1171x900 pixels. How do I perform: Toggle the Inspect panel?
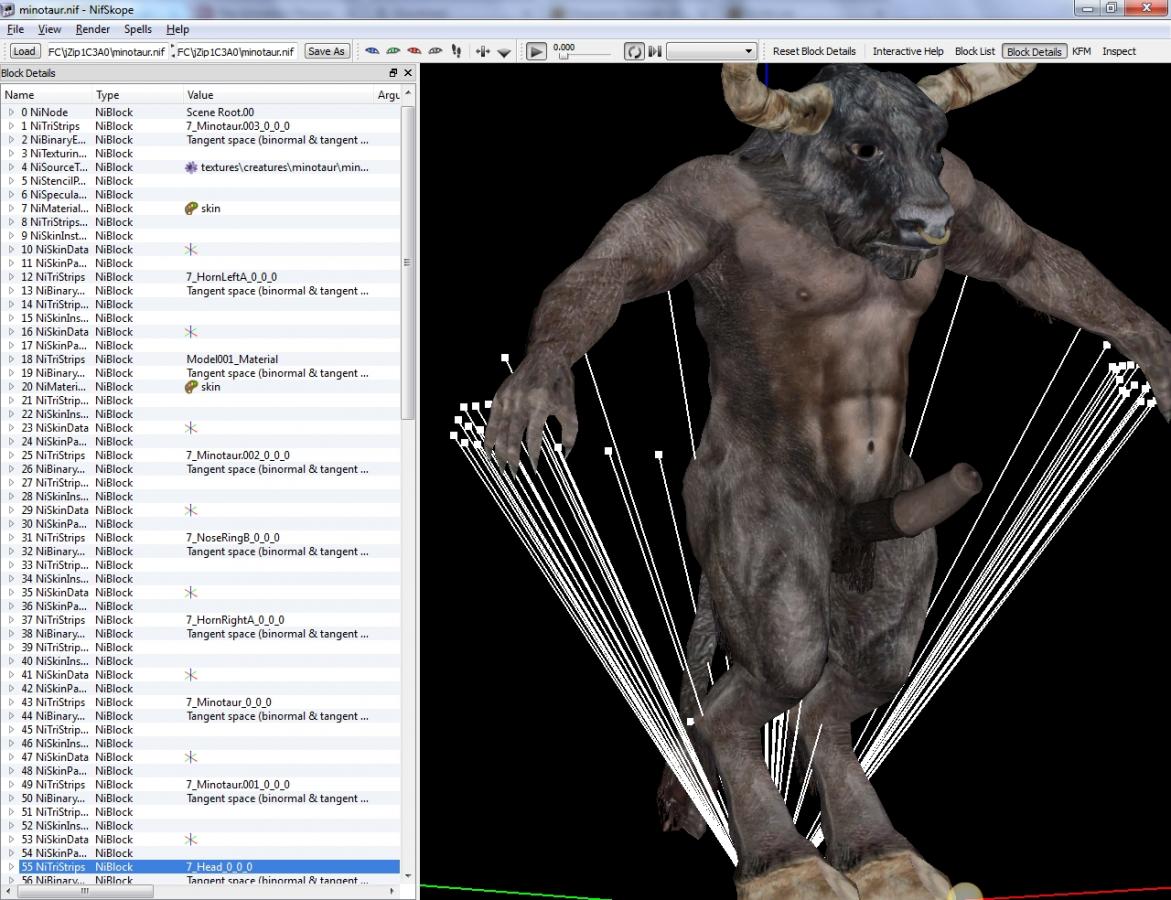[x=1119, y=52]
